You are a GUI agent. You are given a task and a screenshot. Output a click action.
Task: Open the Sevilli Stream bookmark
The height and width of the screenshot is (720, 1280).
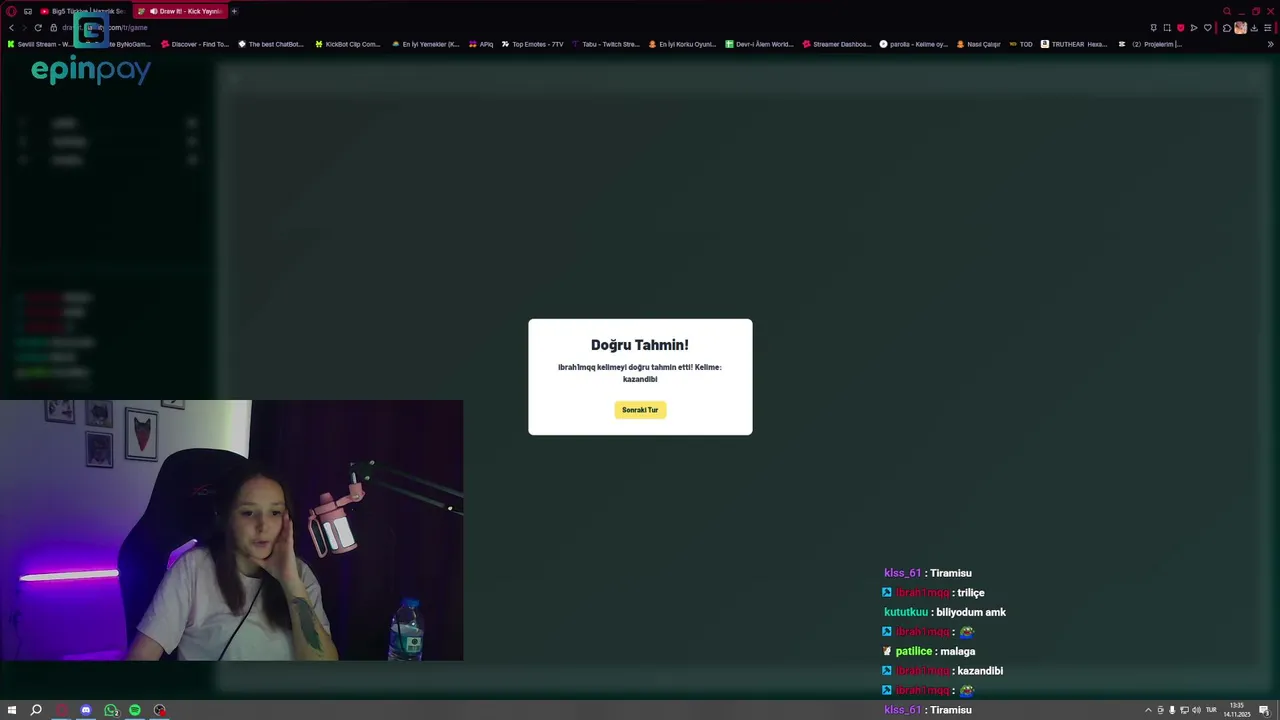(x=40, y=44)
